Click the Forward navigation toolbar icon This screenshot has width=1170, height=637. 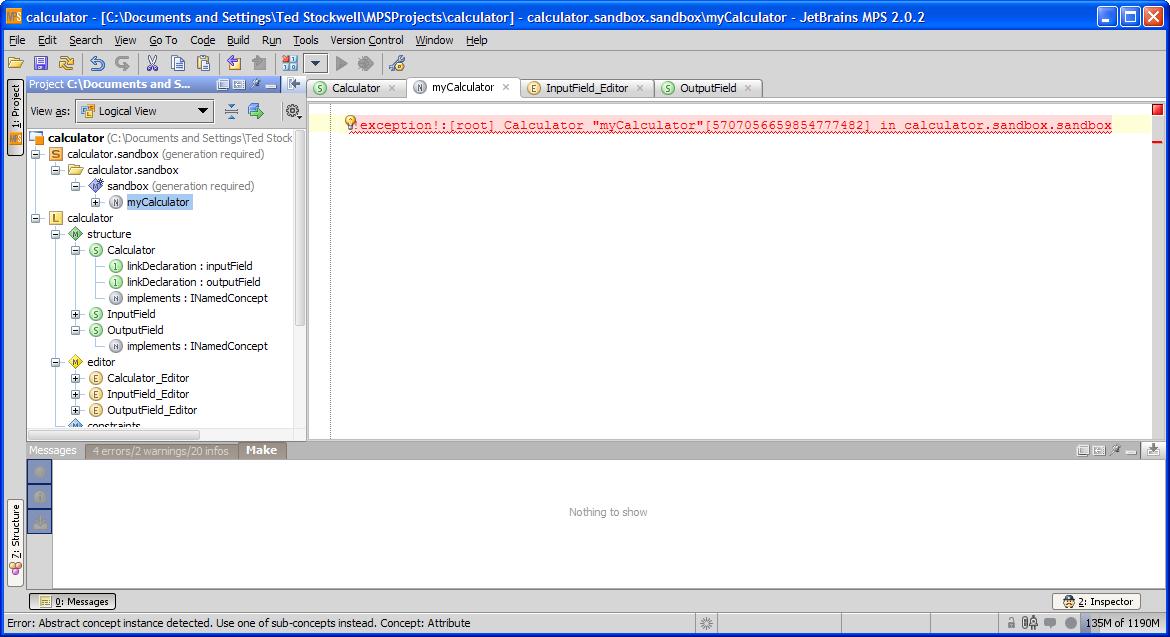coord(259,63)
